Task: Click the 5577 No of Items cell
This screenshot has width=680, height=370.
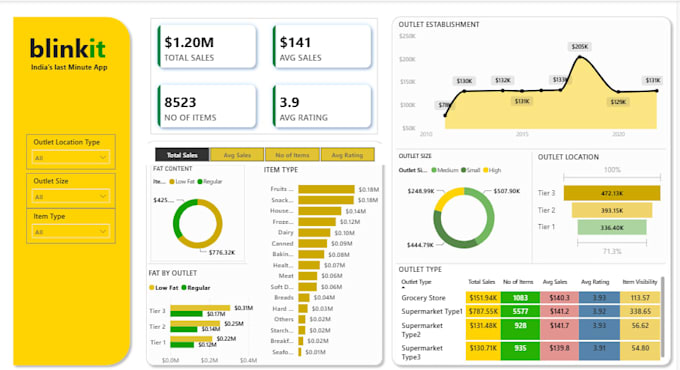Action: point(520,311)
